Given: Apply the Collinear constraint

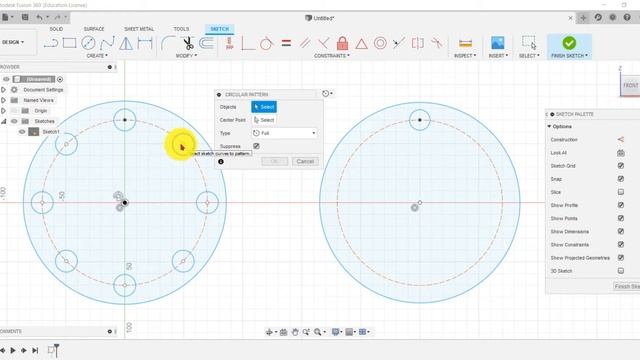Looking at the screenshot, I should click(399, 43).
